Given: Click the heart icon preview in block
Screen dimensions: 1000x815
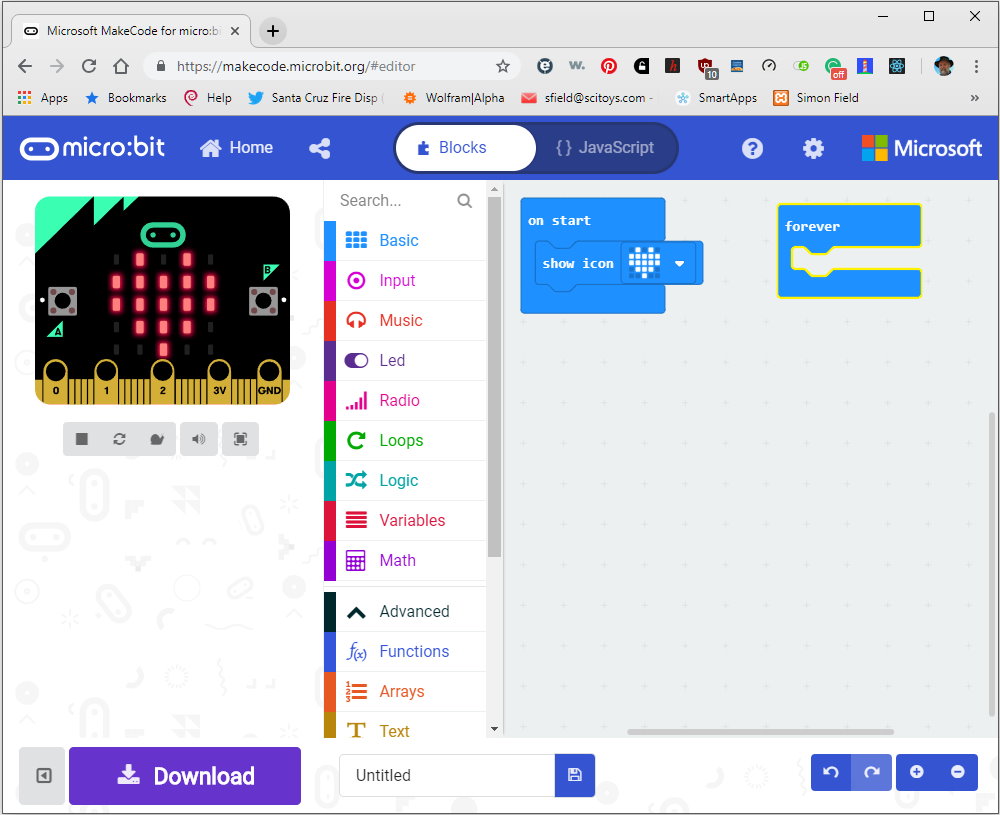Looking at the screenshot, I should point(644,263).
